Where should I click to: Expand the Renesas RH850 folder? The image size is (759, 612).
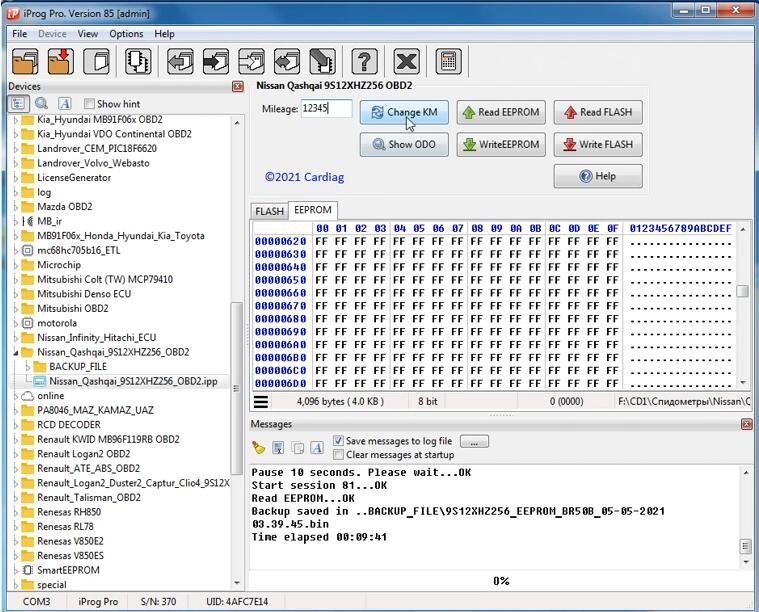15,512
